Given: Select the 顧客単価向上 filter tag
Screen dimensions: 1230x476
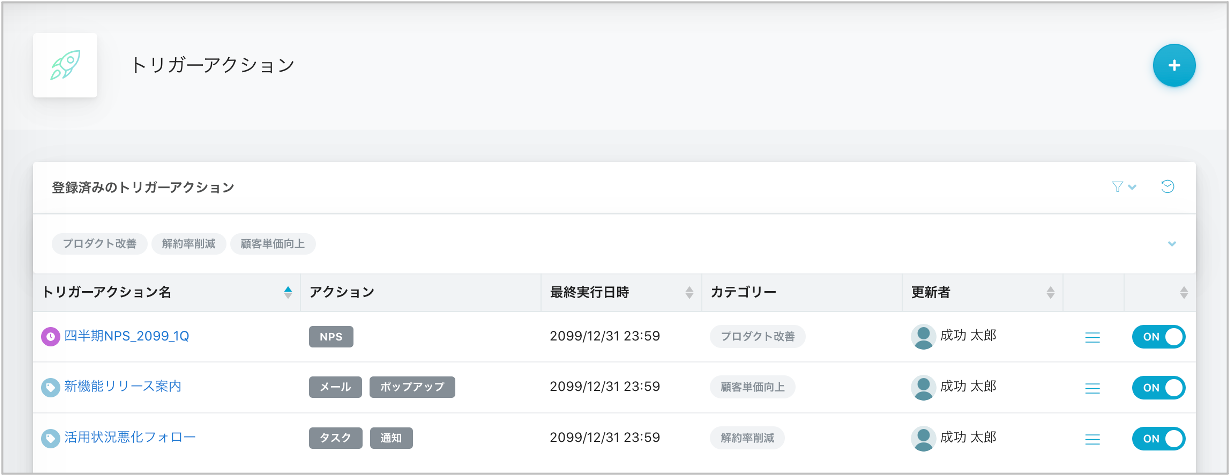Looking at the screenshot, I should 273,244.
